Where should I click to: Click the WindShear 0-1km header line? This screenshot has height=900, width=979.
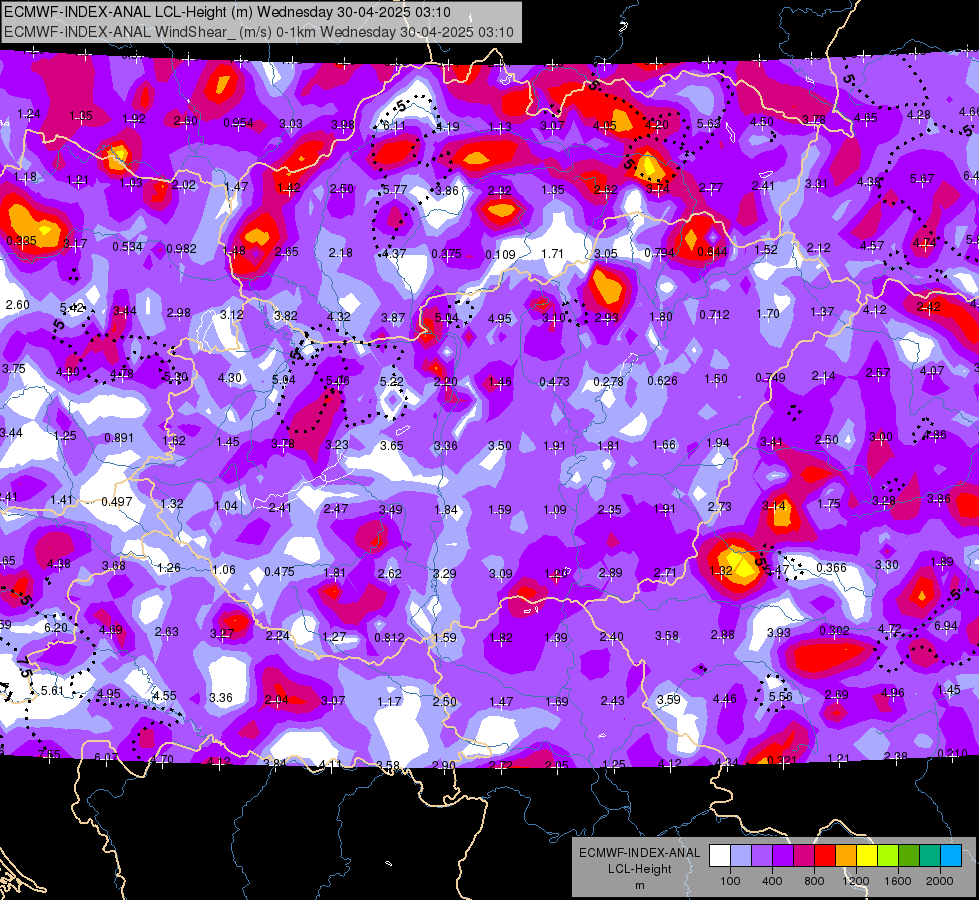tap(259, 32)
